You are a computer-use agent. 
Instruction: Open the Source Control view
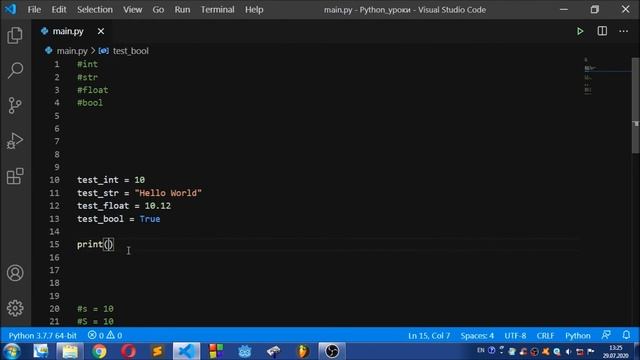(x=15, y=105)
